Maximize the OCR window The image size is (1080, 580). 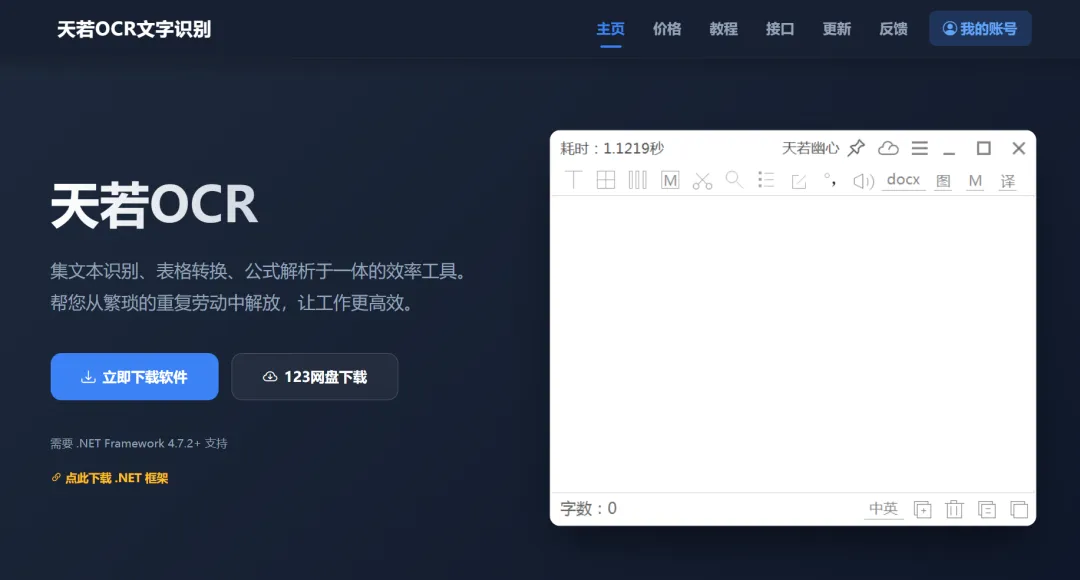(984, 148)
